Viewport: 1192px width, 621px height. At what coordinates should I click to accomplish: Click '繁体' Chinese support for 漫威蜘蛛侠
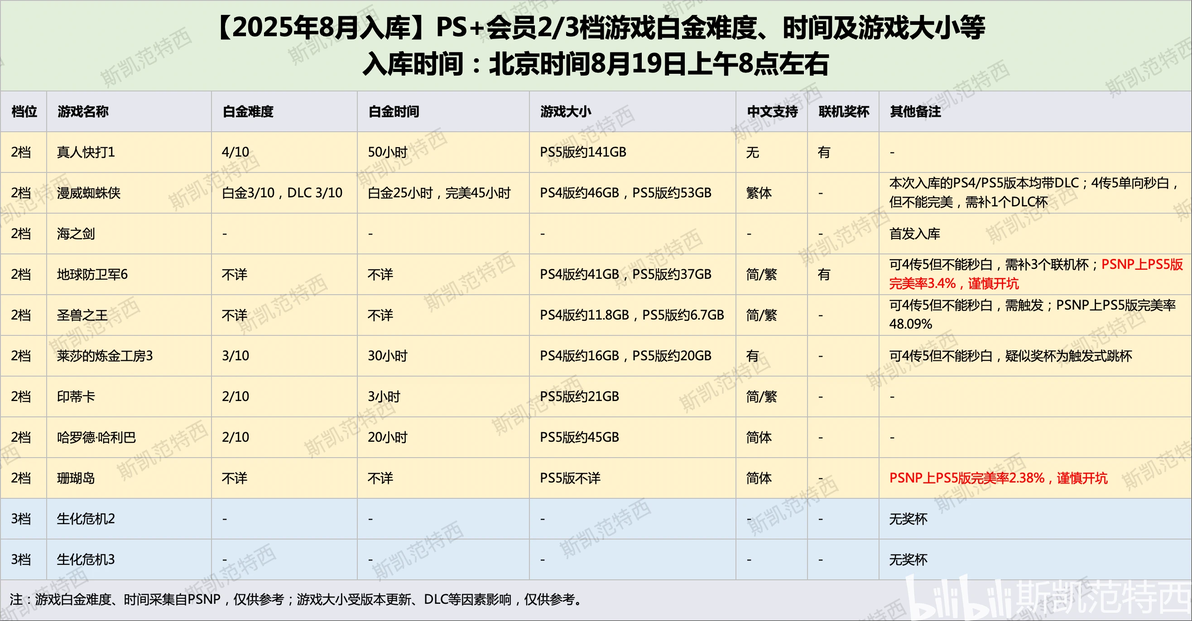click(759, 193)
